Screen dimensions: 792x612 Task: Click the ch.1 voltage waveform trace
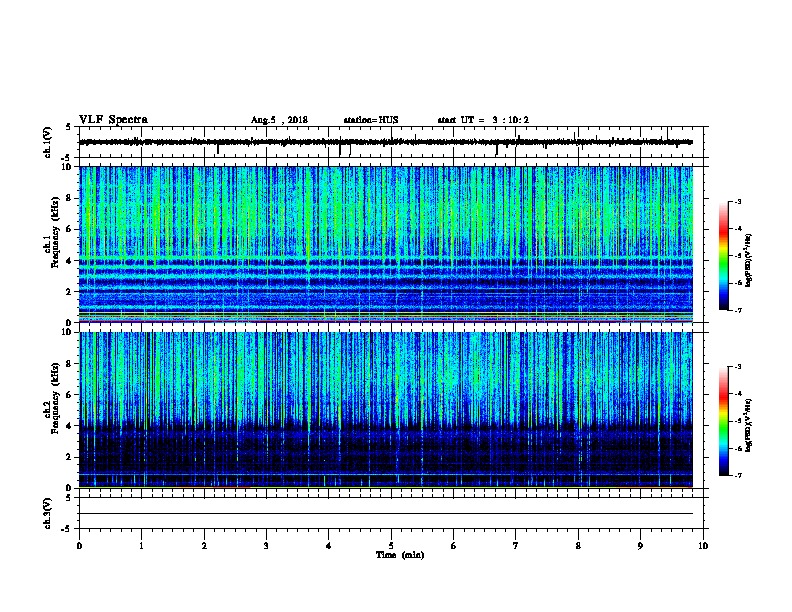tap(386, 142)
